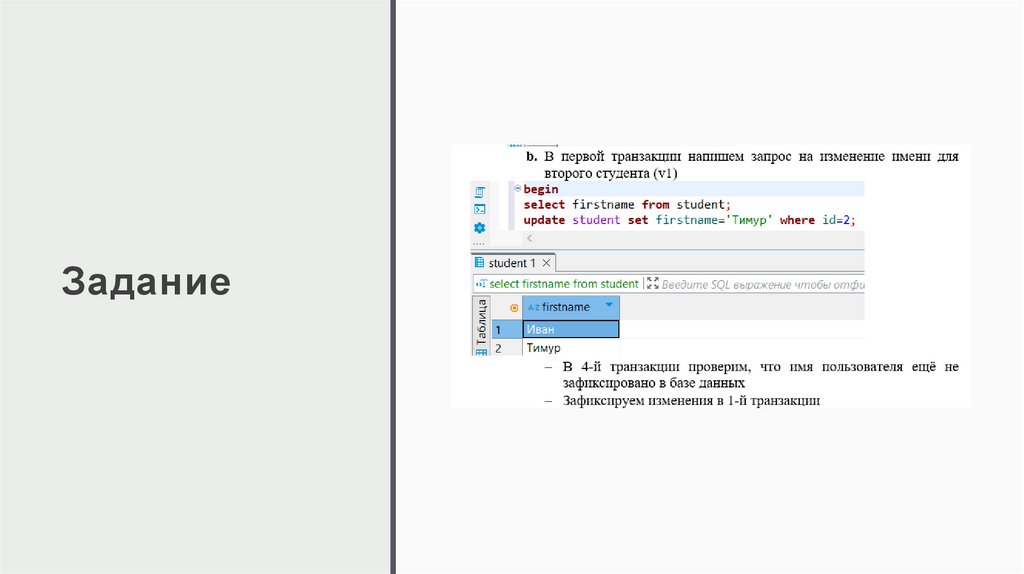Select the vertical Таблица tab

pos(479,320)
